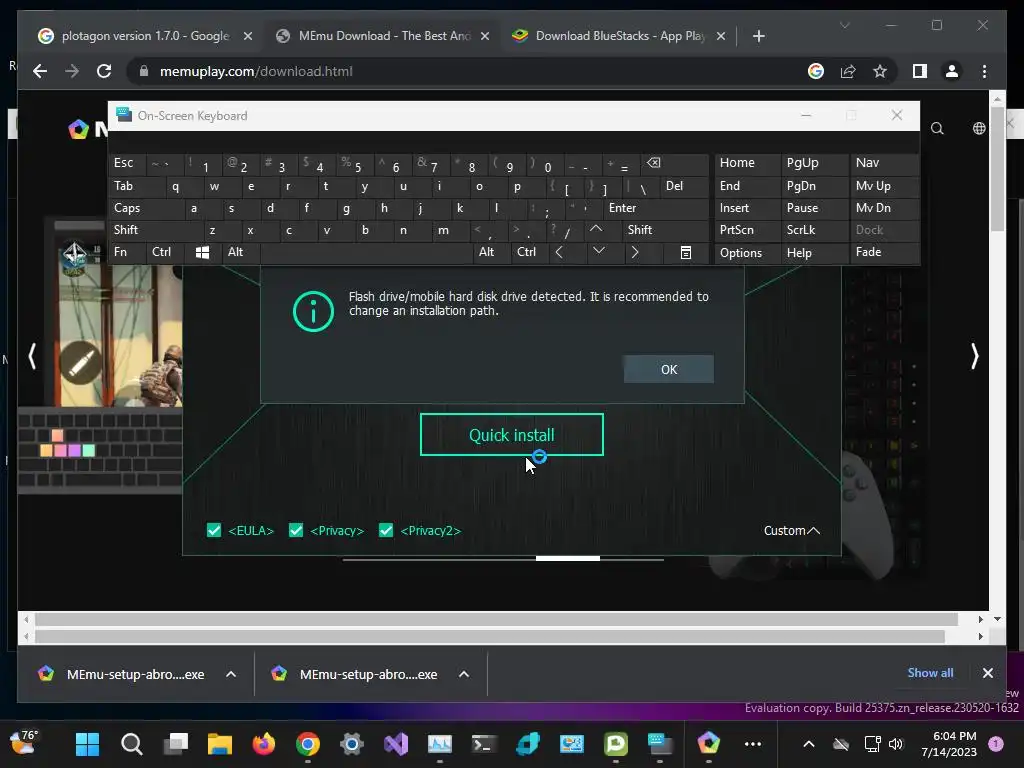Image resolution: width=1024 pixels, height=768 pixels.
Task: Uncheck the EULA checkbox
Action: pos(214,530)
